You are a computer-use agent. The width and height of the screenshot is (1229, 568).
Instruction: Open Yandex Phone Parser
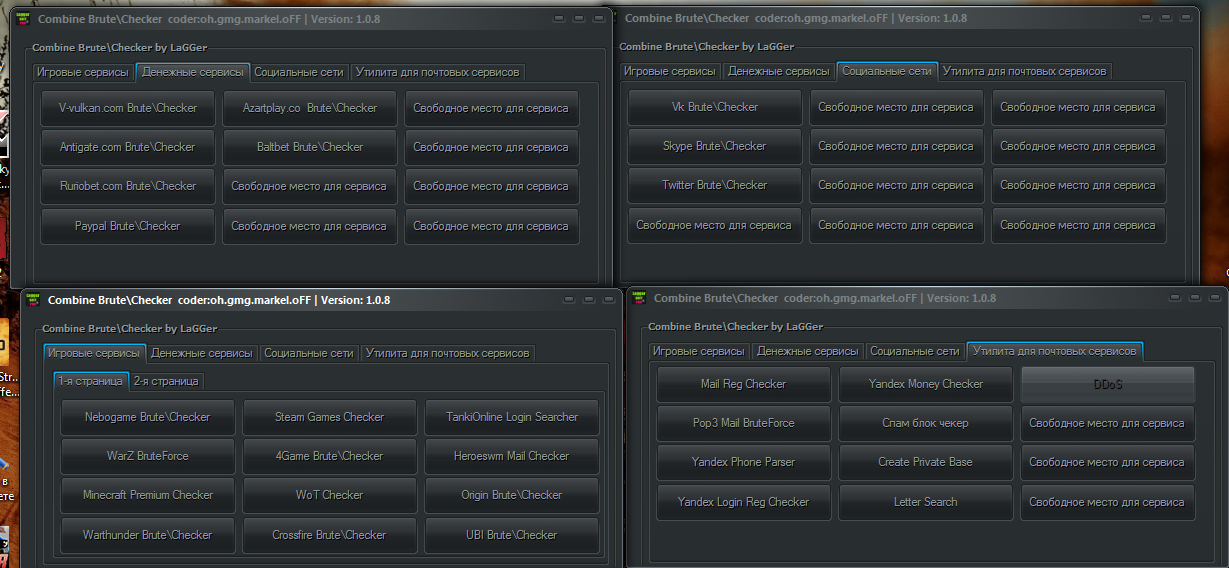744,462
